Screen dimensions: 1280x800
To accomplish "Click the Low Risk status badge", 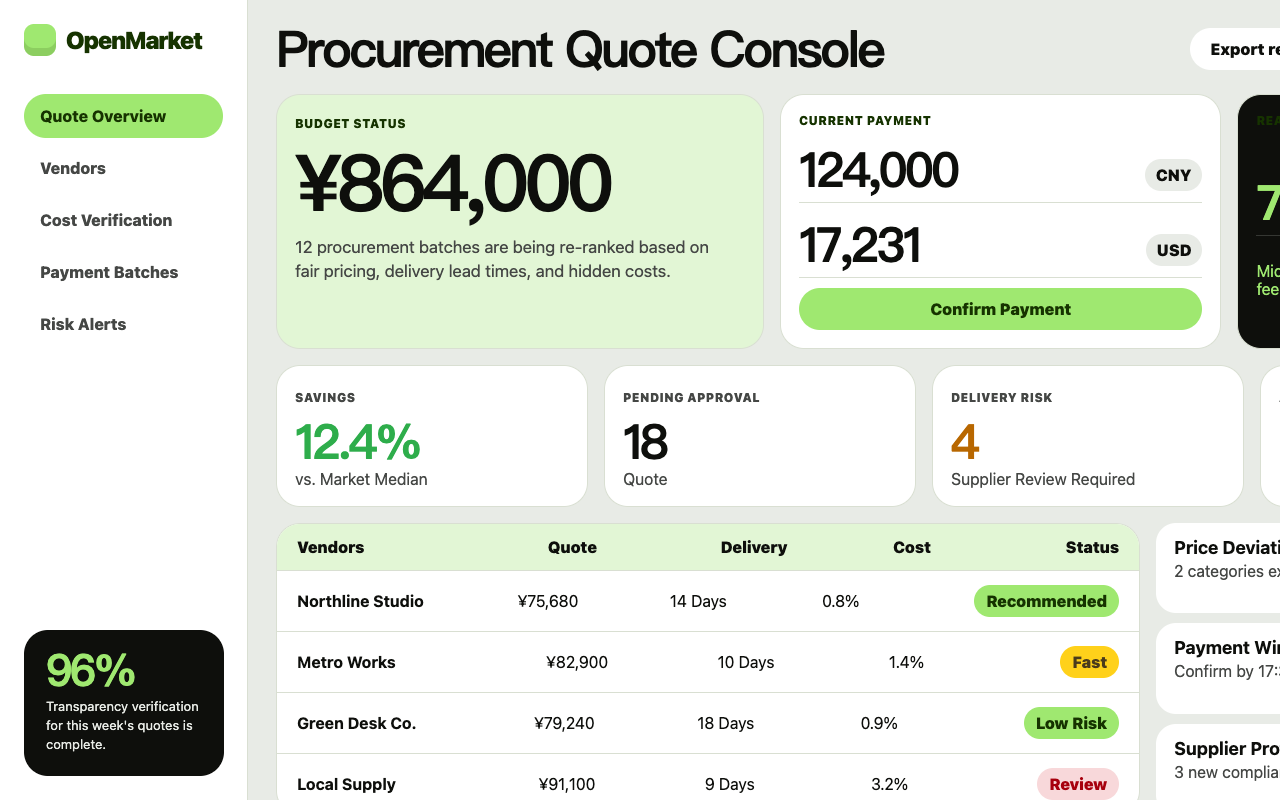I will (x=1071, y=723).
